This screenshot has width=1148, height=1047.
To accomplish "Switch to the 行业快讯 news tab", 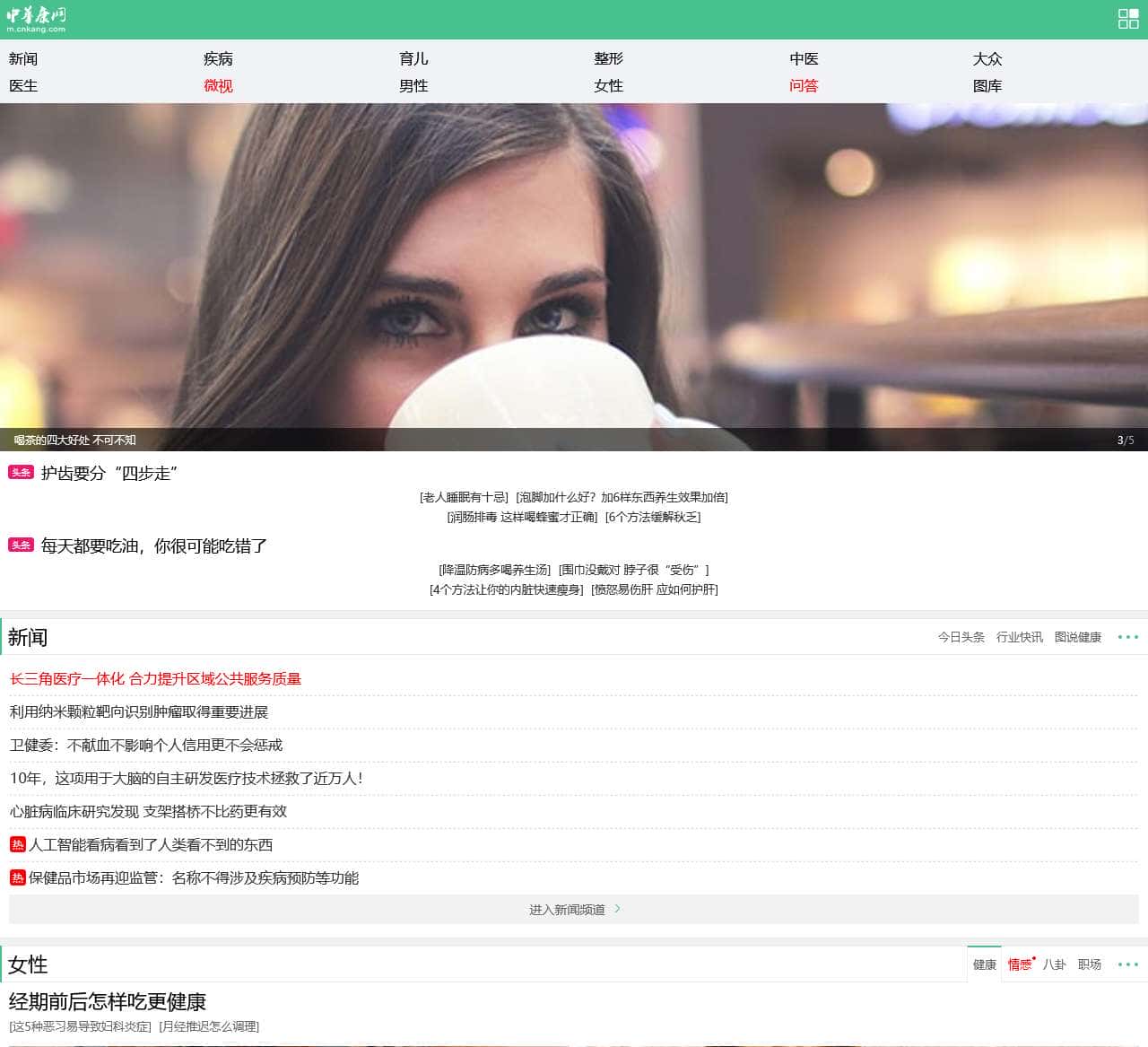I will (x=1020, y=637).
